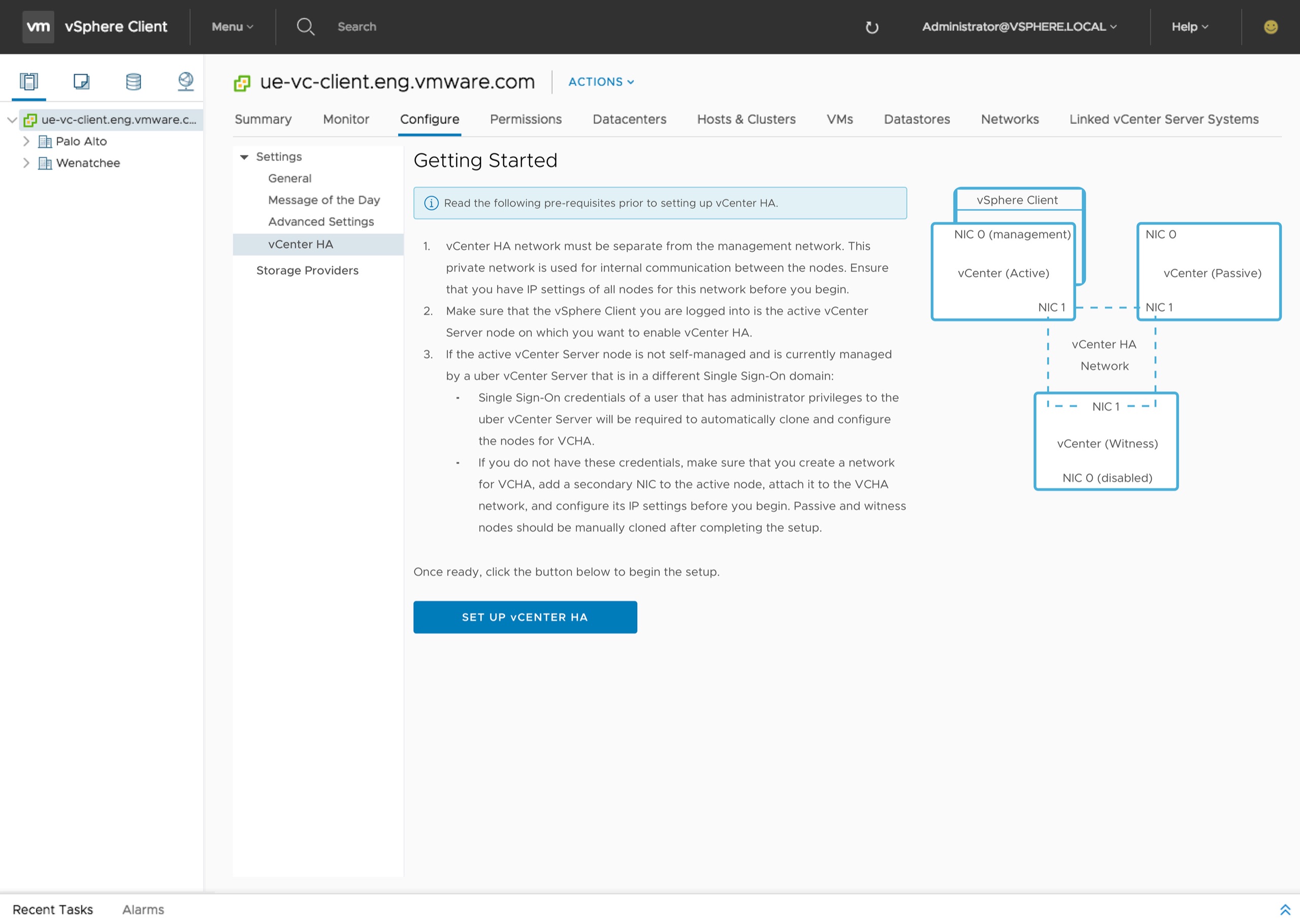Click the vCenter (Active) diagram label
This screenshot has height=924, width=1300.
1003,273
